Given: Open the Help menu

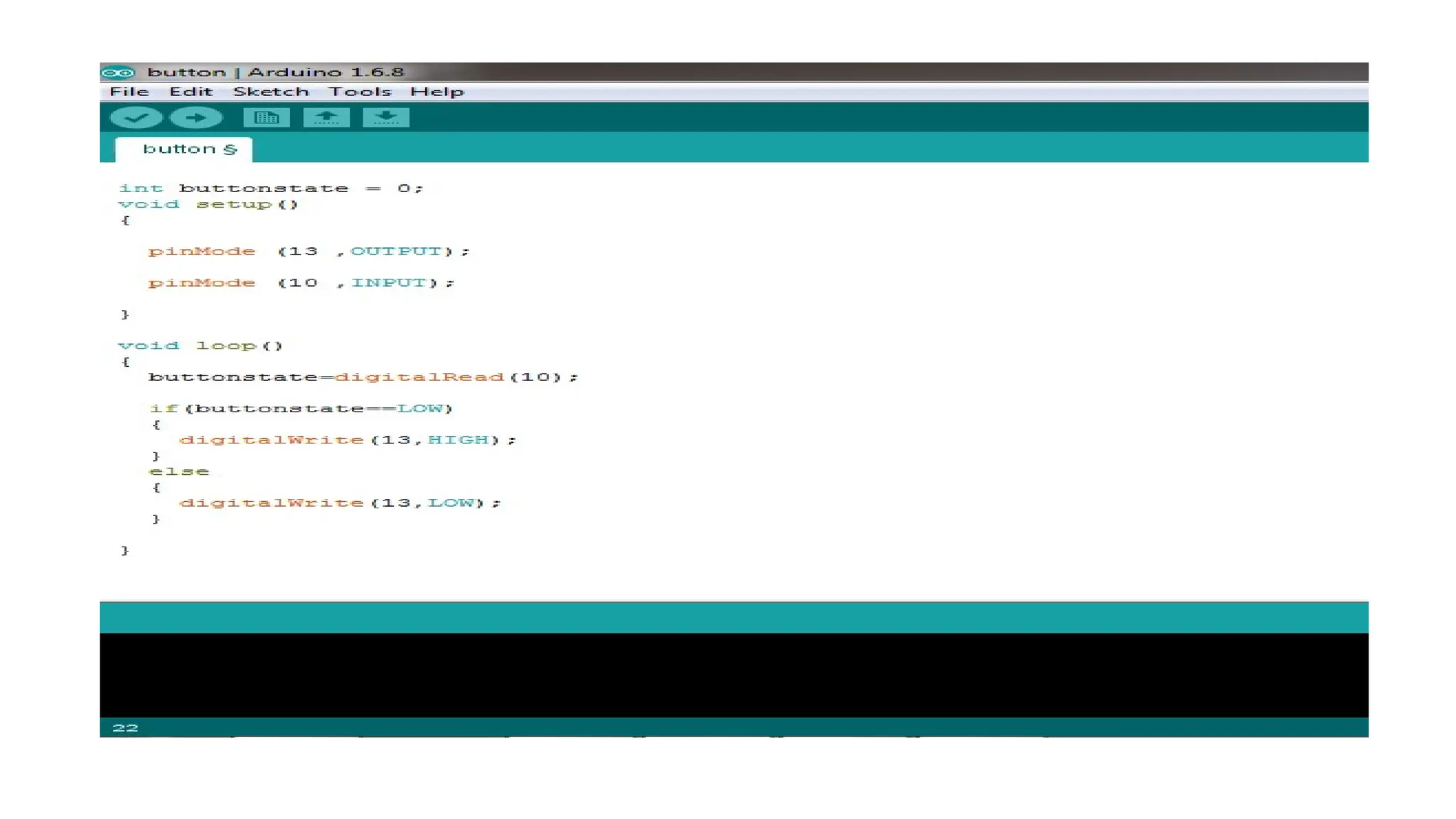Looking at the screenshot, I should [437, 92].
